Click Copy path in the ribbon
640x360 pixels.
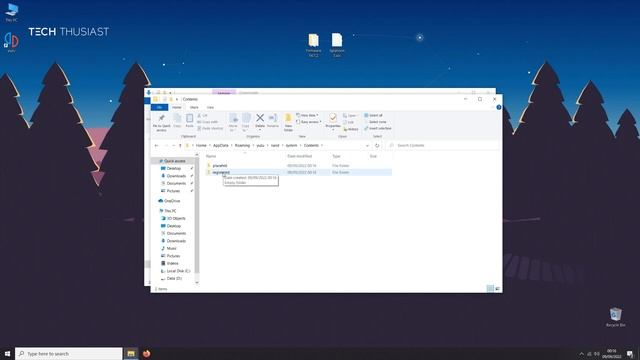[208, 122]
